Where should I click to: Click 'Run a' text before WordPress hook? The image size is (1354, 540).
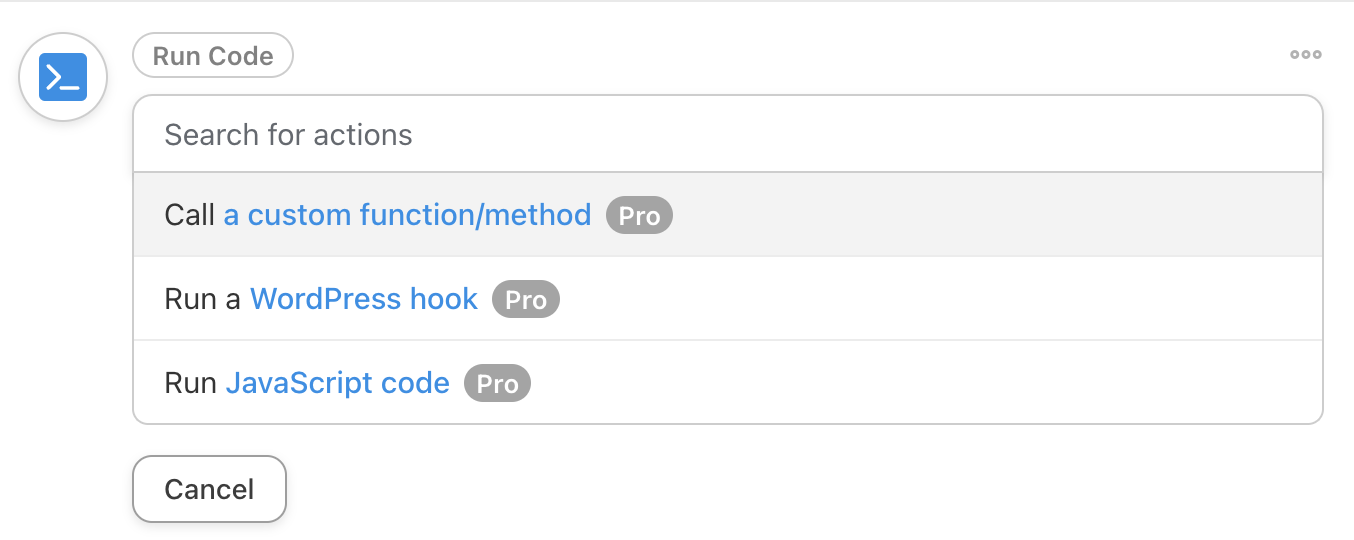[203, 299]
